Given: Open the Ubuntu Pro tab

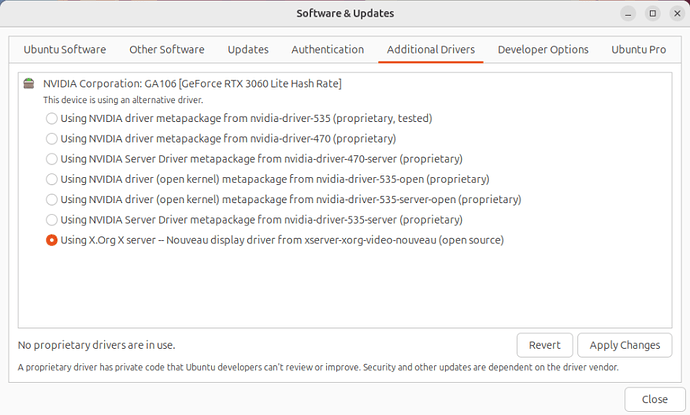Looking at the screenshot, I should (x=641, y=50).
